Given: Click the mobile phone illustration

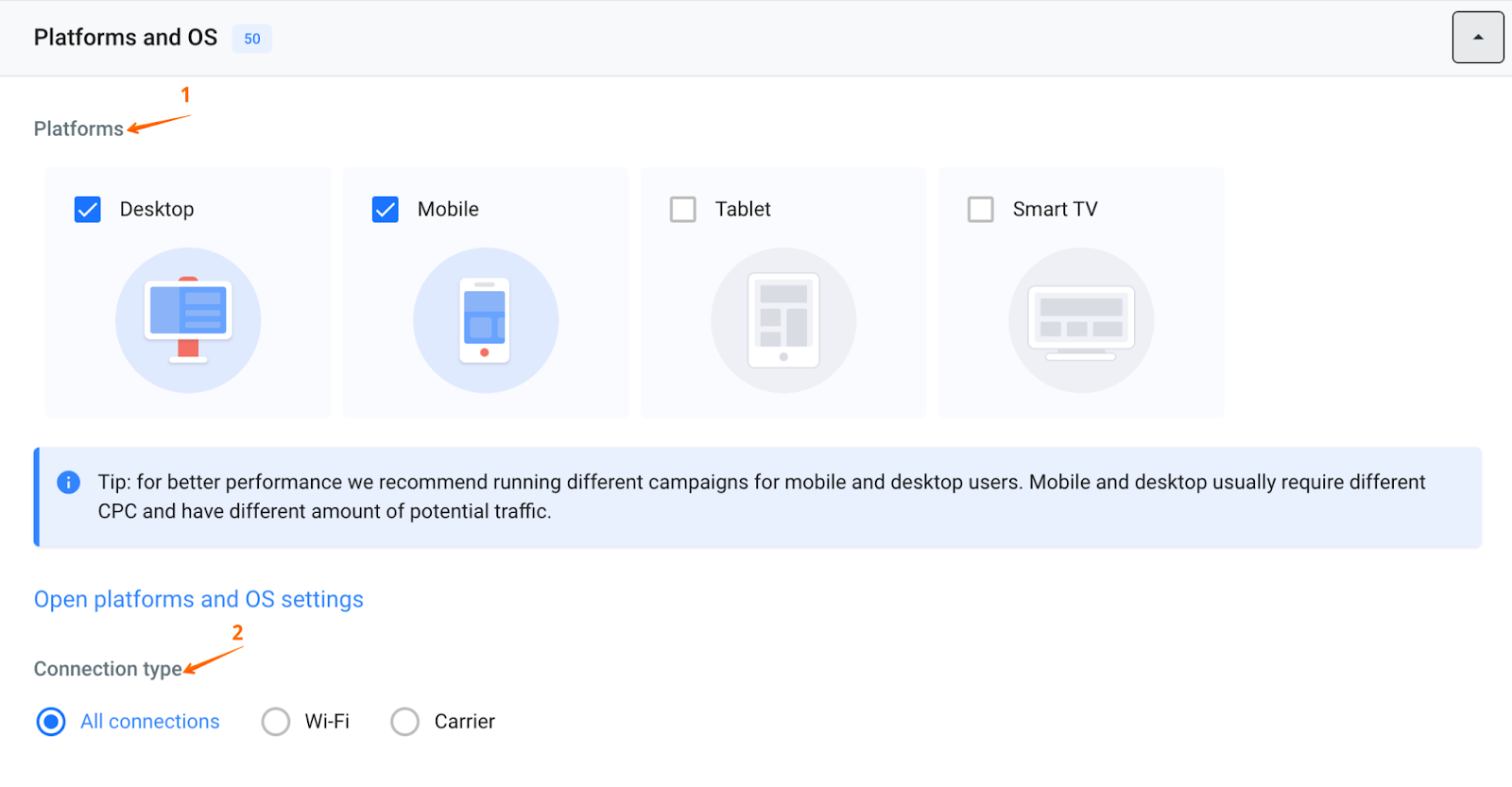Looking at the screenshot, I should (x=485, y=319).
